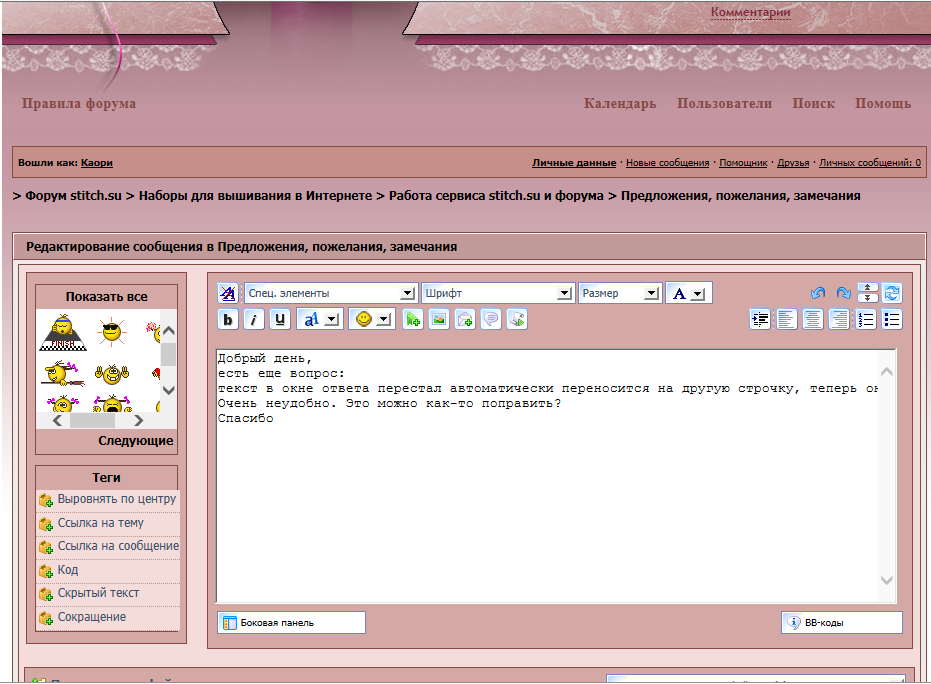This screenshot has height=684, width=931.
Task: Click the insert quote bubble icon
Action: click(x=490, y=319)
